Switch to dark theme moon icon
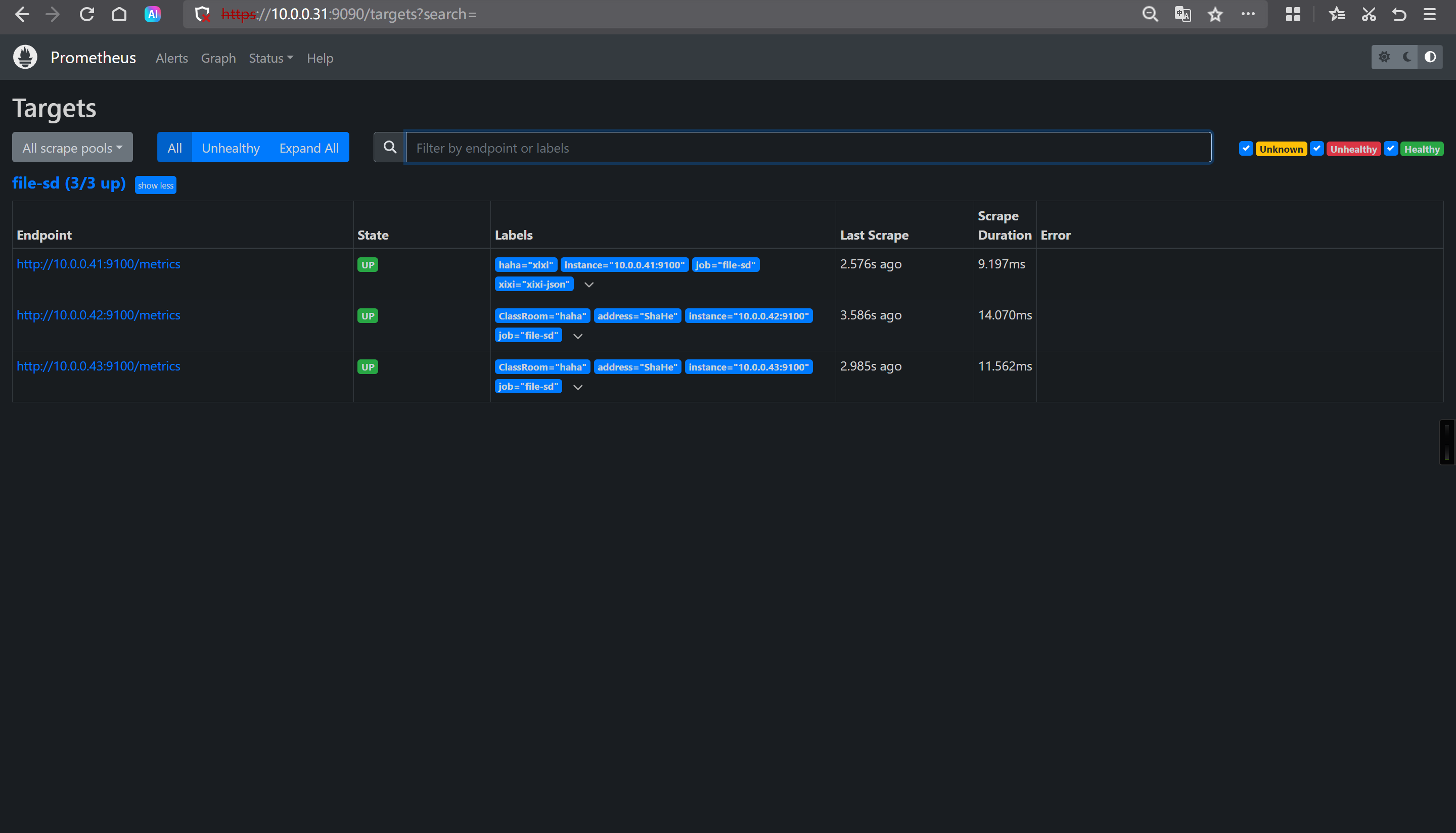Viewport: 1456px width, 833px height. pyautogui.click(x=1407, y=57)
